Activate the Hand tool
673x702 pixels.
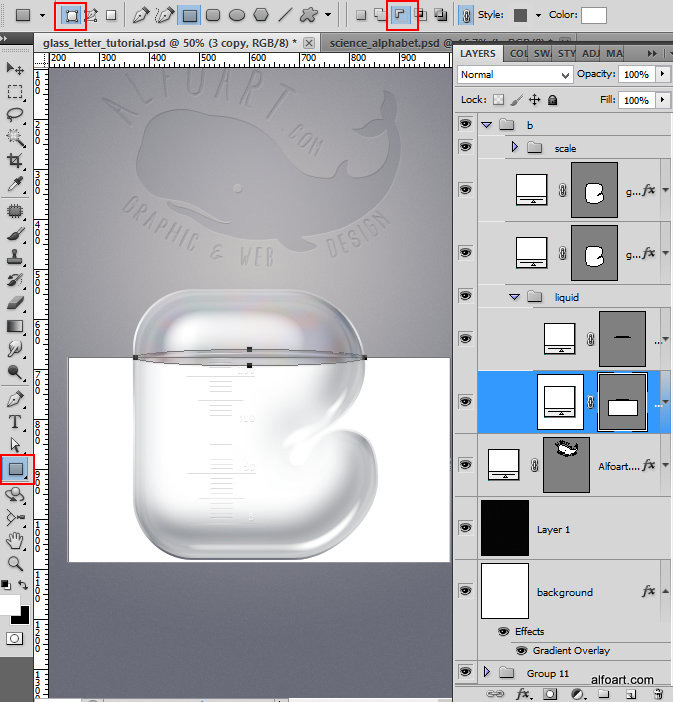16,541
